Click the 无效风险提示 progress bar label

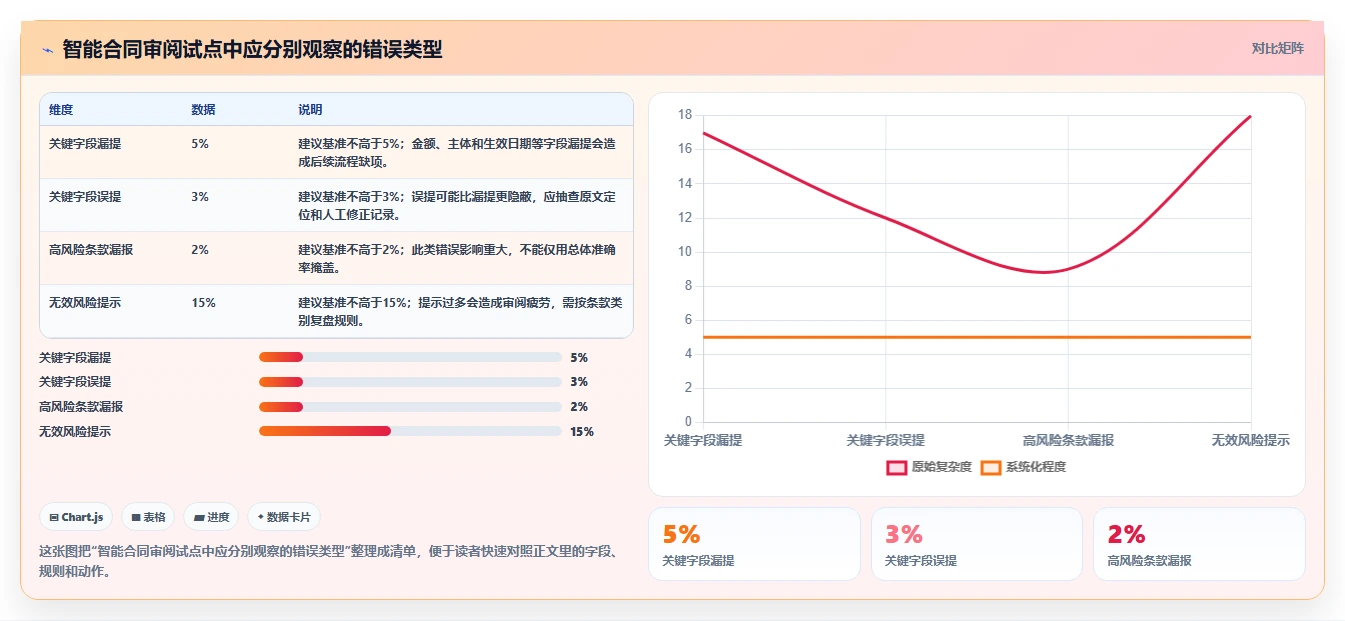[75, 432]
